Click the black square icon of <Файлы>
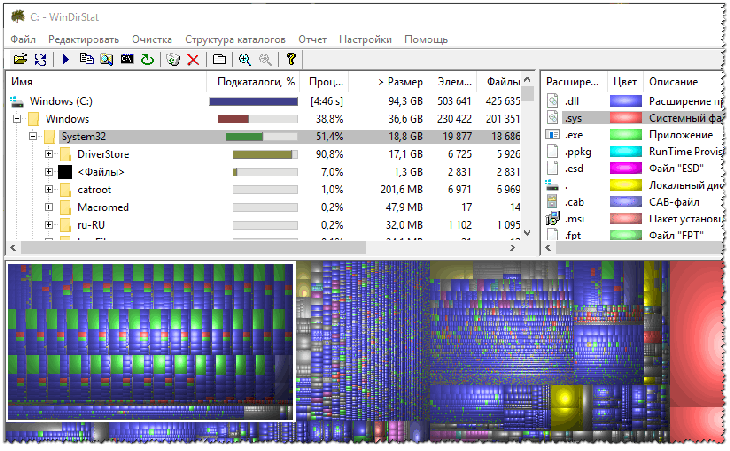This screenshot has width=730, height=451. tap(65, 172)
